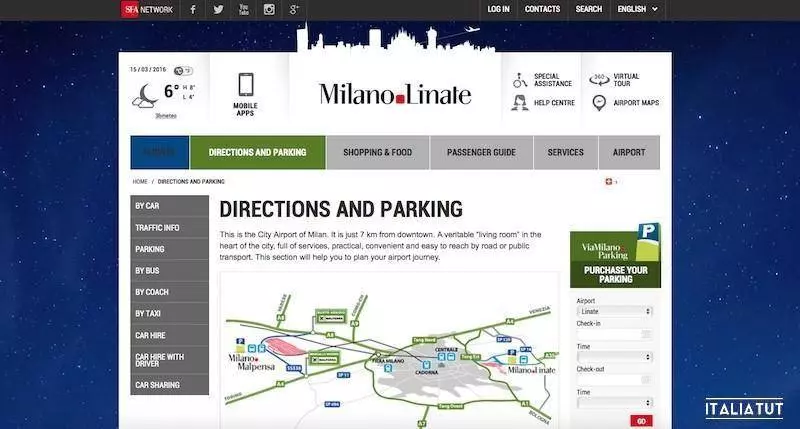Image resolution: width=800 pixels, height=429 pixels.
Task: Click the Check-out calendar icon
Action: [646, 380]
